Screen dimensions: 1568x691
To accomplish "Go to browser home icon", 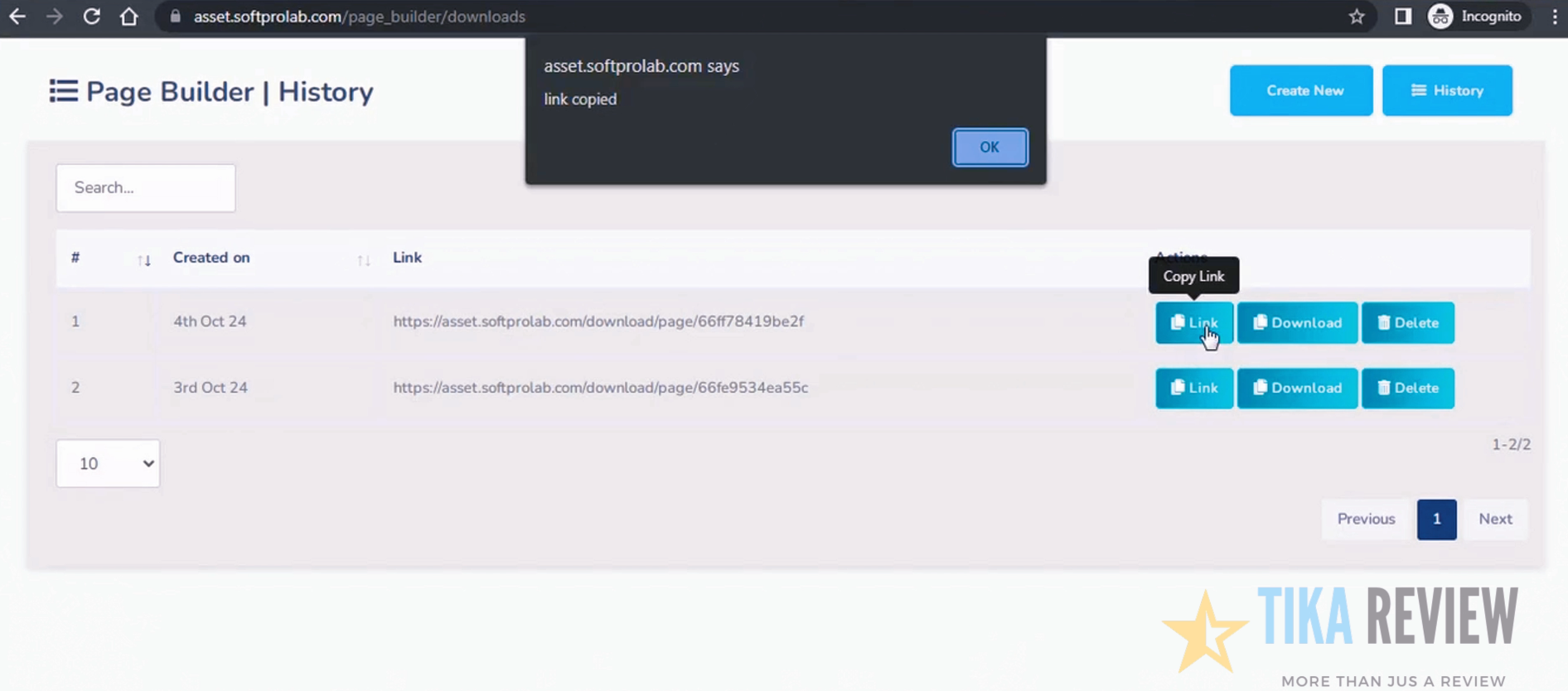I will 129,17.
